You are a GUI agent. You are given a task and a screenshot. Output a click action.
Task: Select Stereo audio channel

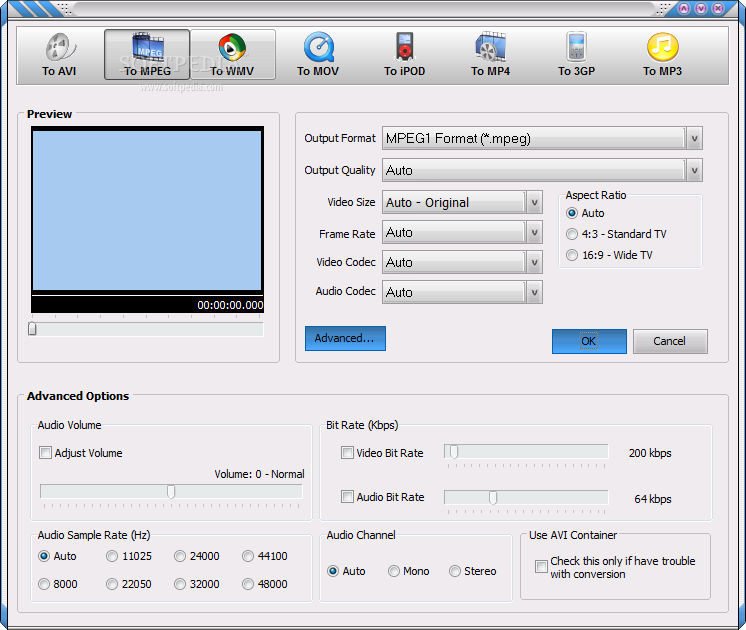pos(455,571)
